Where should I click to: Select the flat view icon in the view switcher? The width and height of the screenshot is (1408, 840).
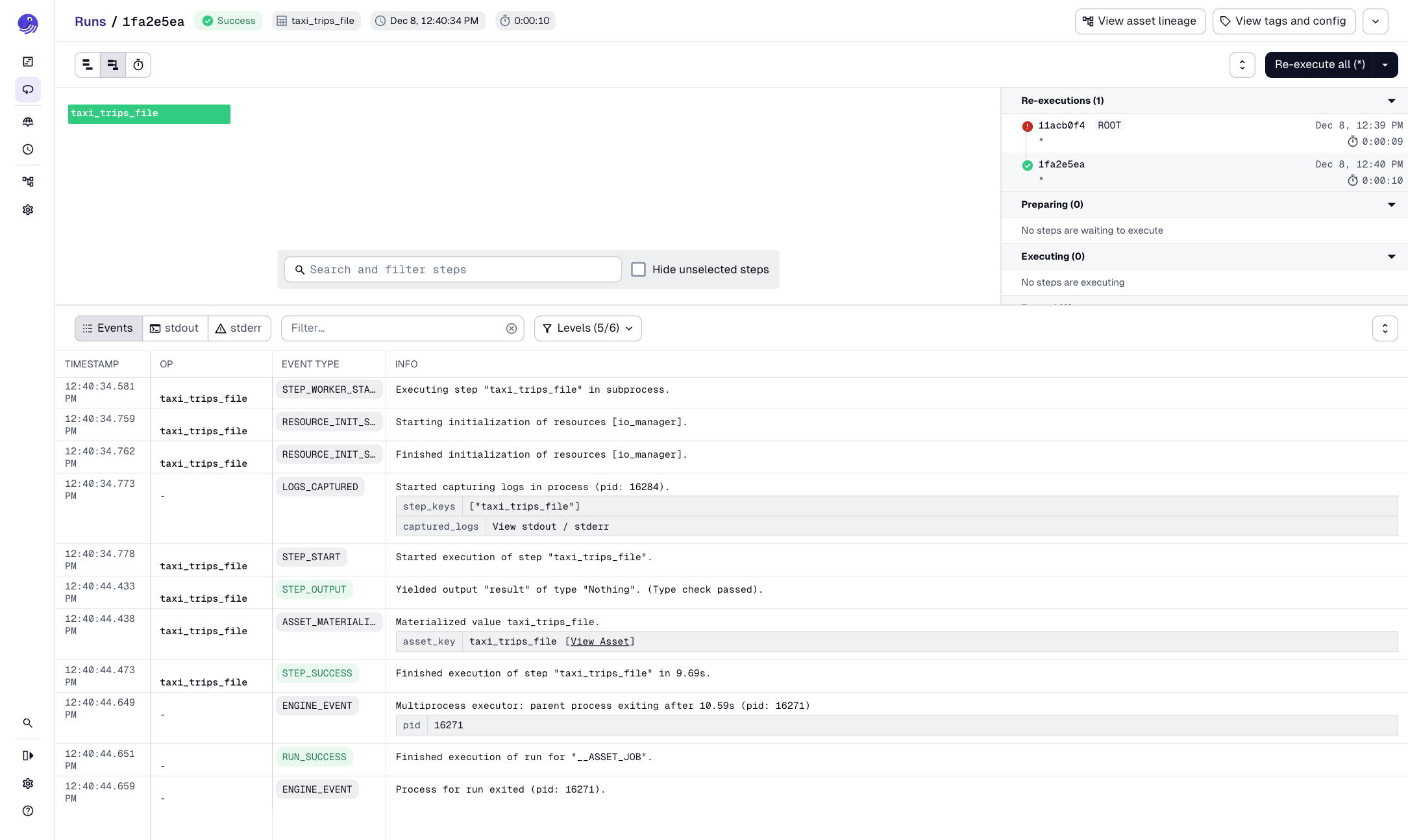pyautogui.click(x=88, y=64)
